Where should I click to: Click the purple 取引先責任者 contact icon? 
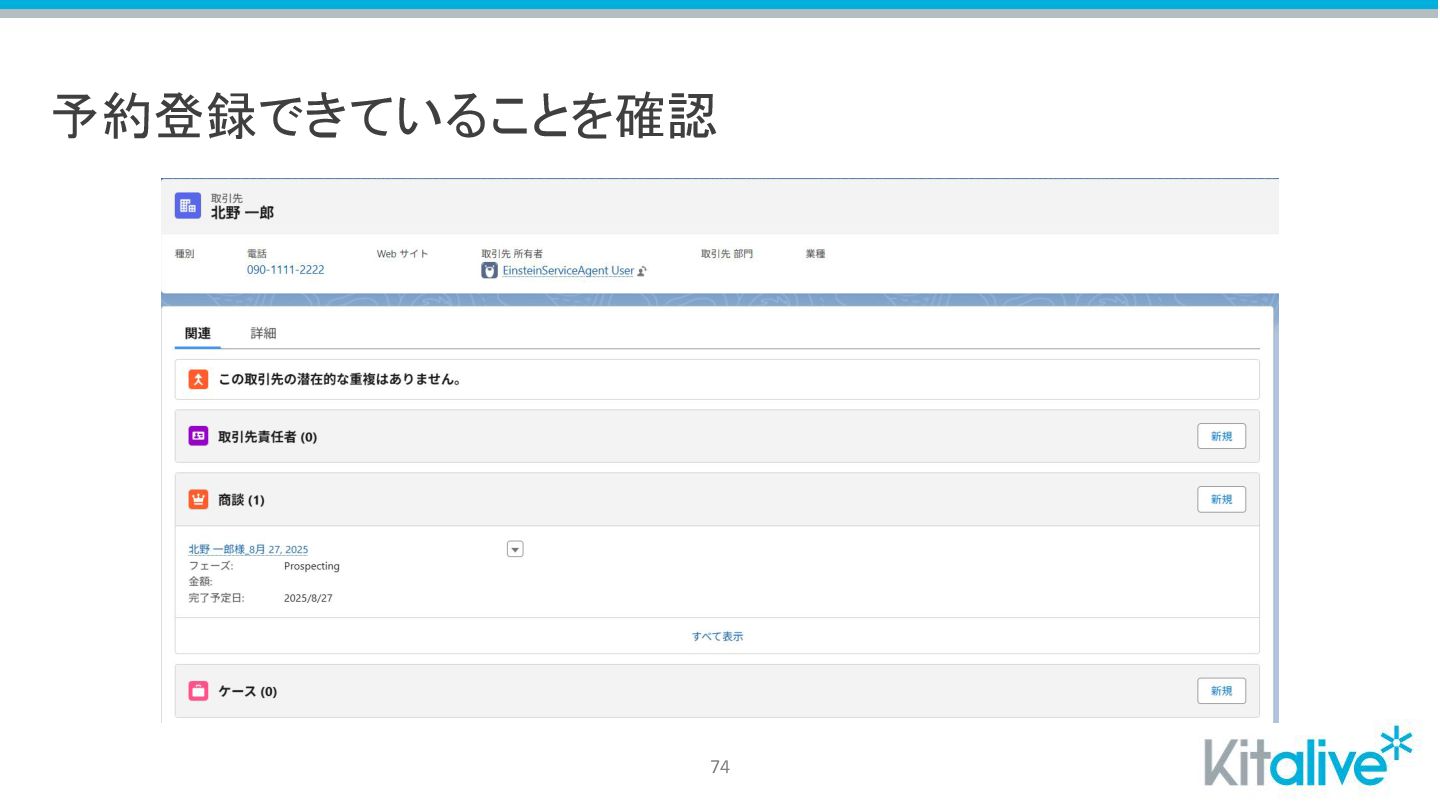coord(198,436)
